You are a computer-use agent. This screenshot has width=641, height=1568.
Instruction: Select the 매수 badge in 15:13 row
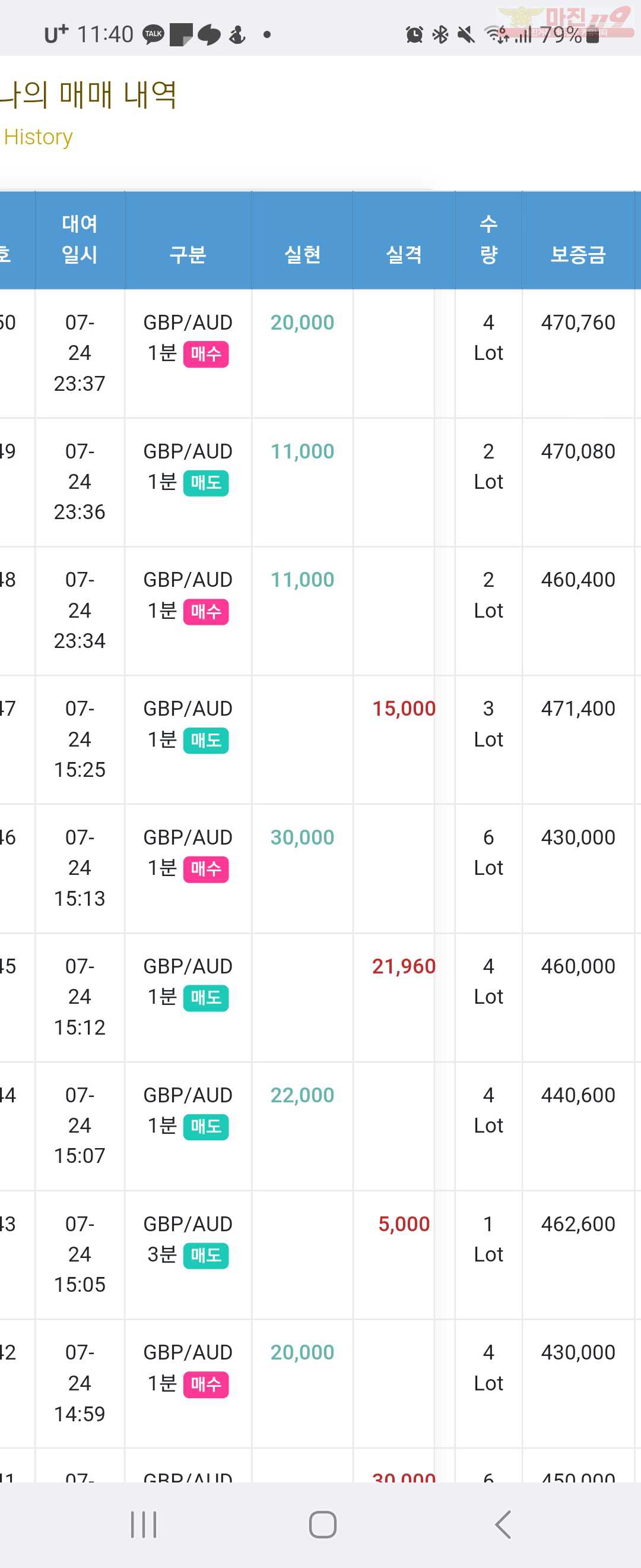(206, 868)
